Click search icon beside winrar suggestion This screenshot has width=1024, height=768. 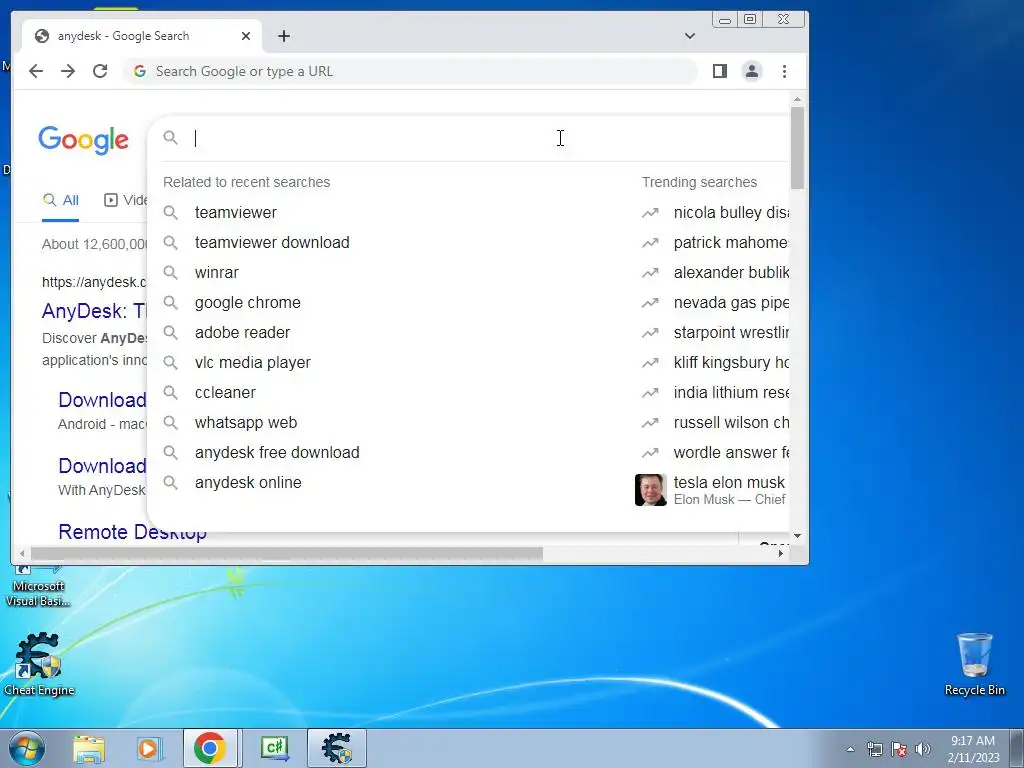[x=170, y=272]
